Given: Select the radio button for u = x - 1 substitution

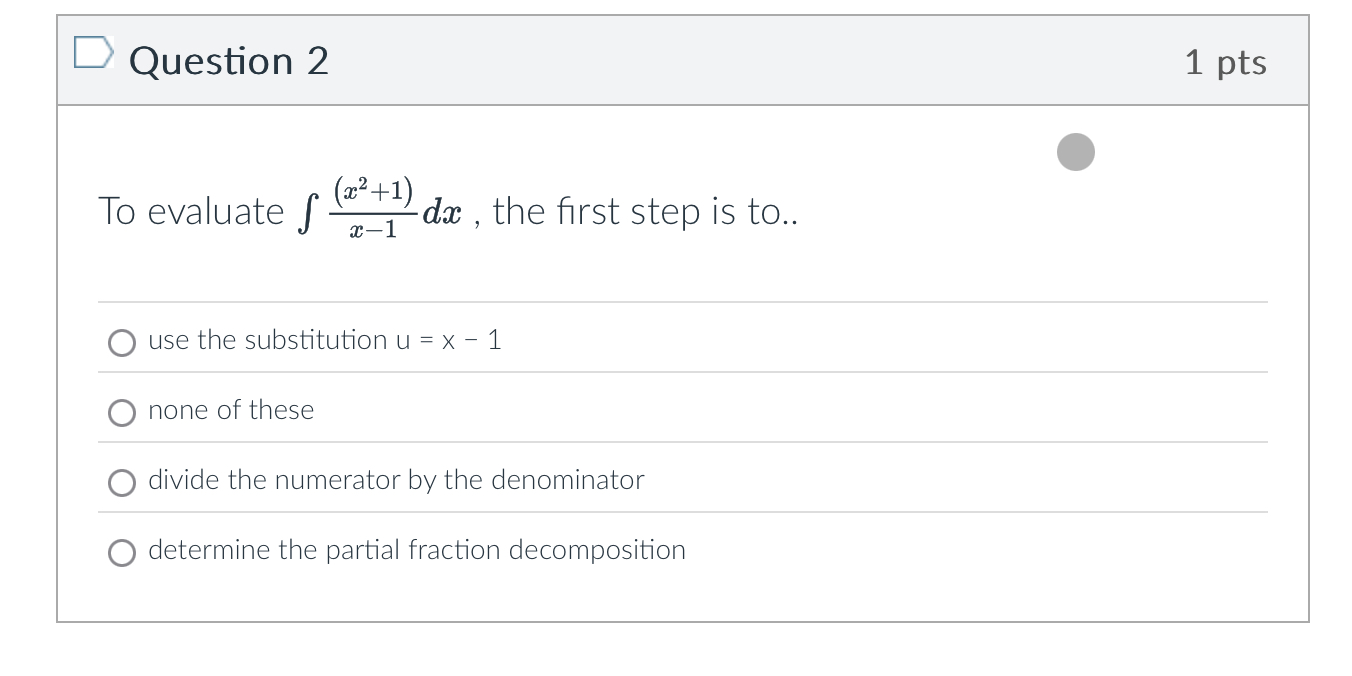Looking at the screenshot, I should [121, 343].
